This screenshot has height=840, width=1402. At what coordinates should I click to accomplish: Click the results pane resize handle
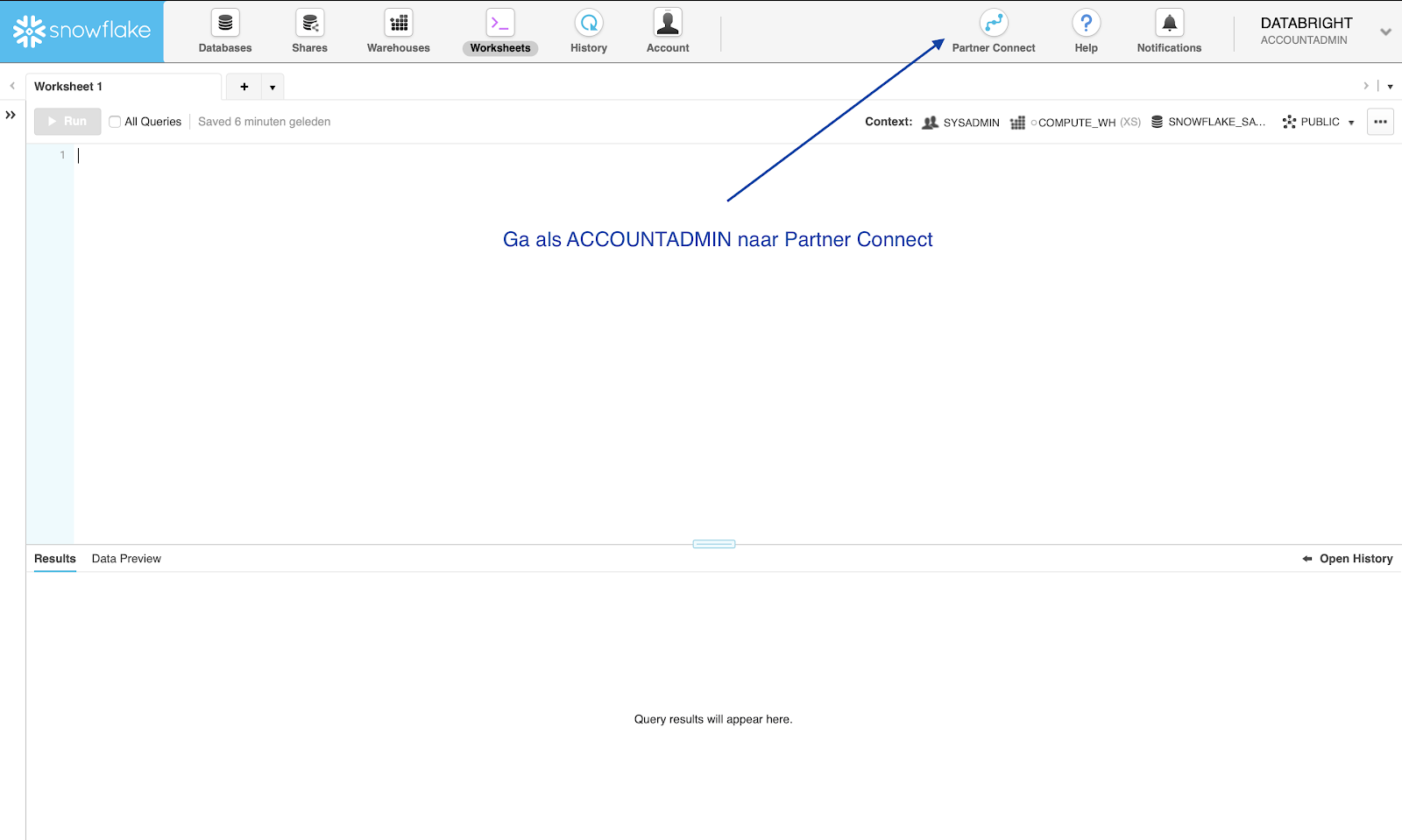[x=714, y=544]
